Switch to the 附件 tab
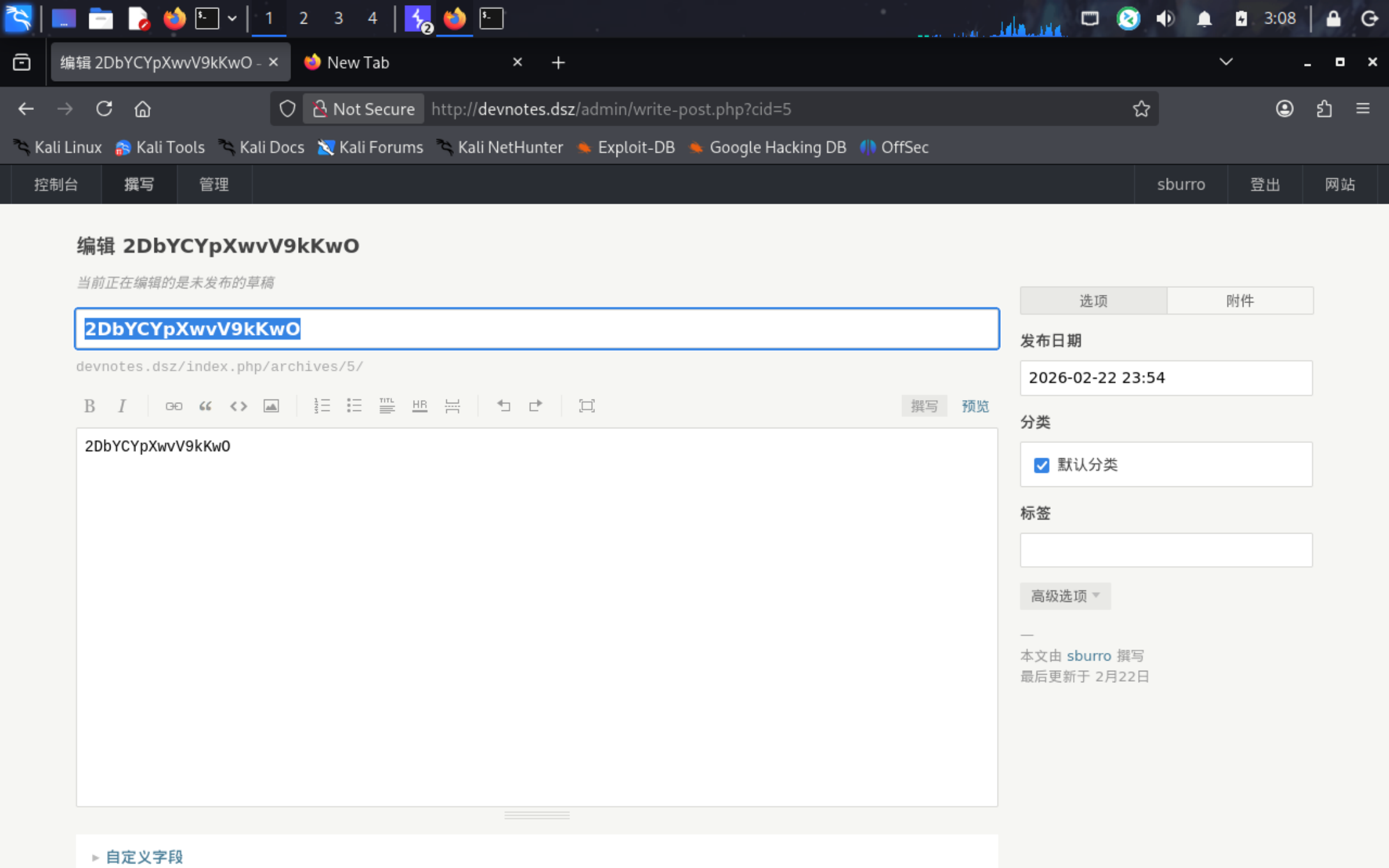This screenshot has height=868, width=1389. click(x=1240, y=301)
